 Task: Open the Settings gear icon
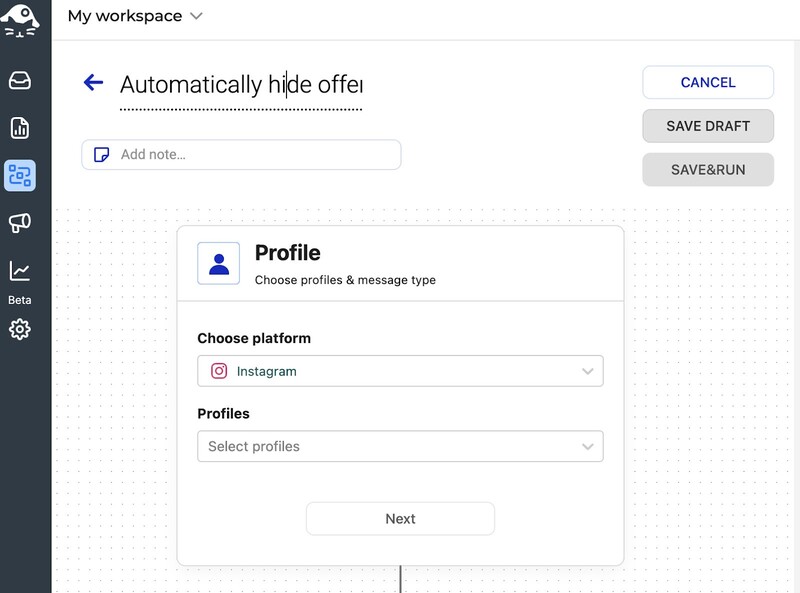(20, 329)
